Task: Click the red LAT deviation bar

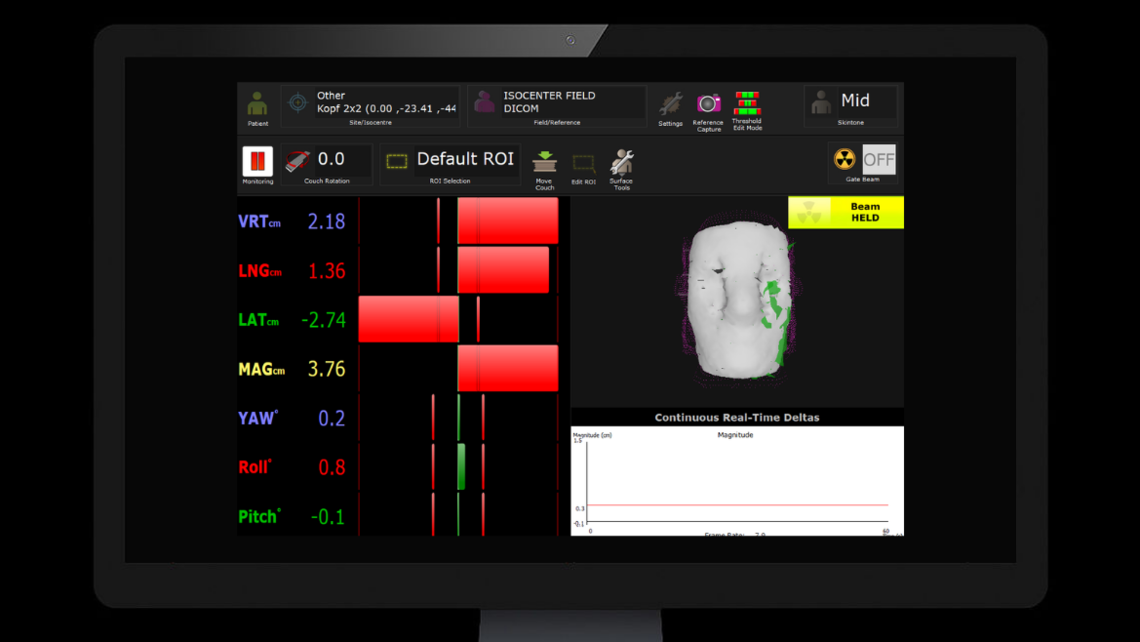Action: (408, 319)
